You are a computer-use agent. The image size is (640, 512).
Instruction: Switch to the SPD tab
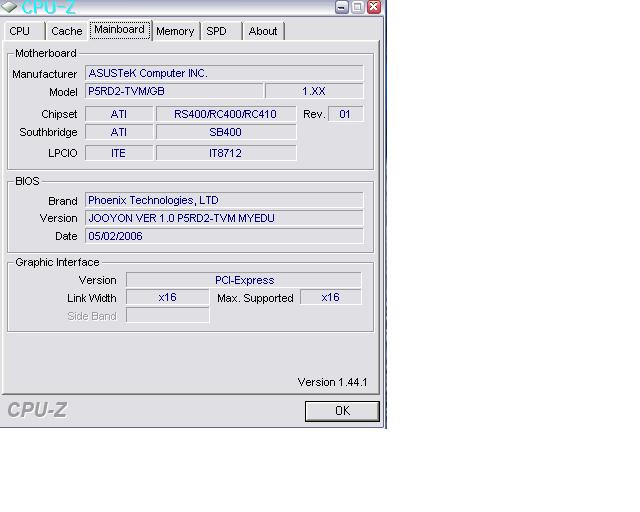point(221,31)
